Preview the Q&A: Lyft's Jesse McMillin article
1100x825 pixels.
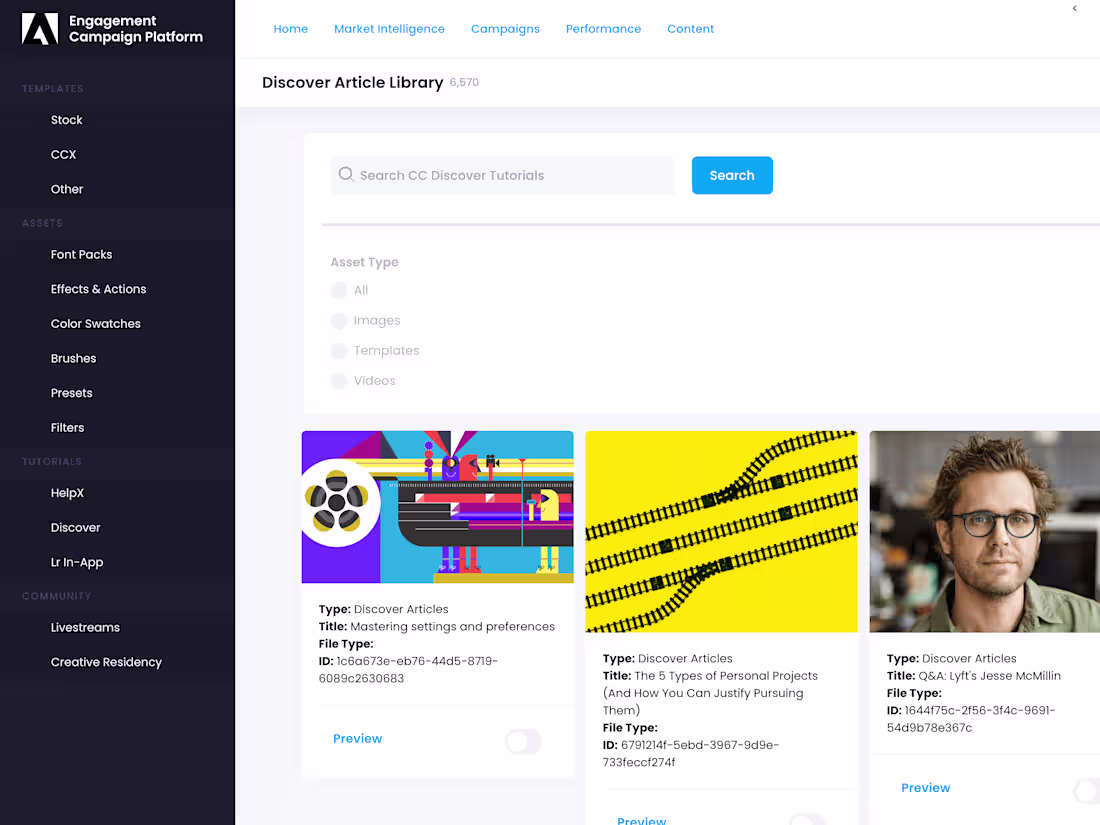point(925,787)
